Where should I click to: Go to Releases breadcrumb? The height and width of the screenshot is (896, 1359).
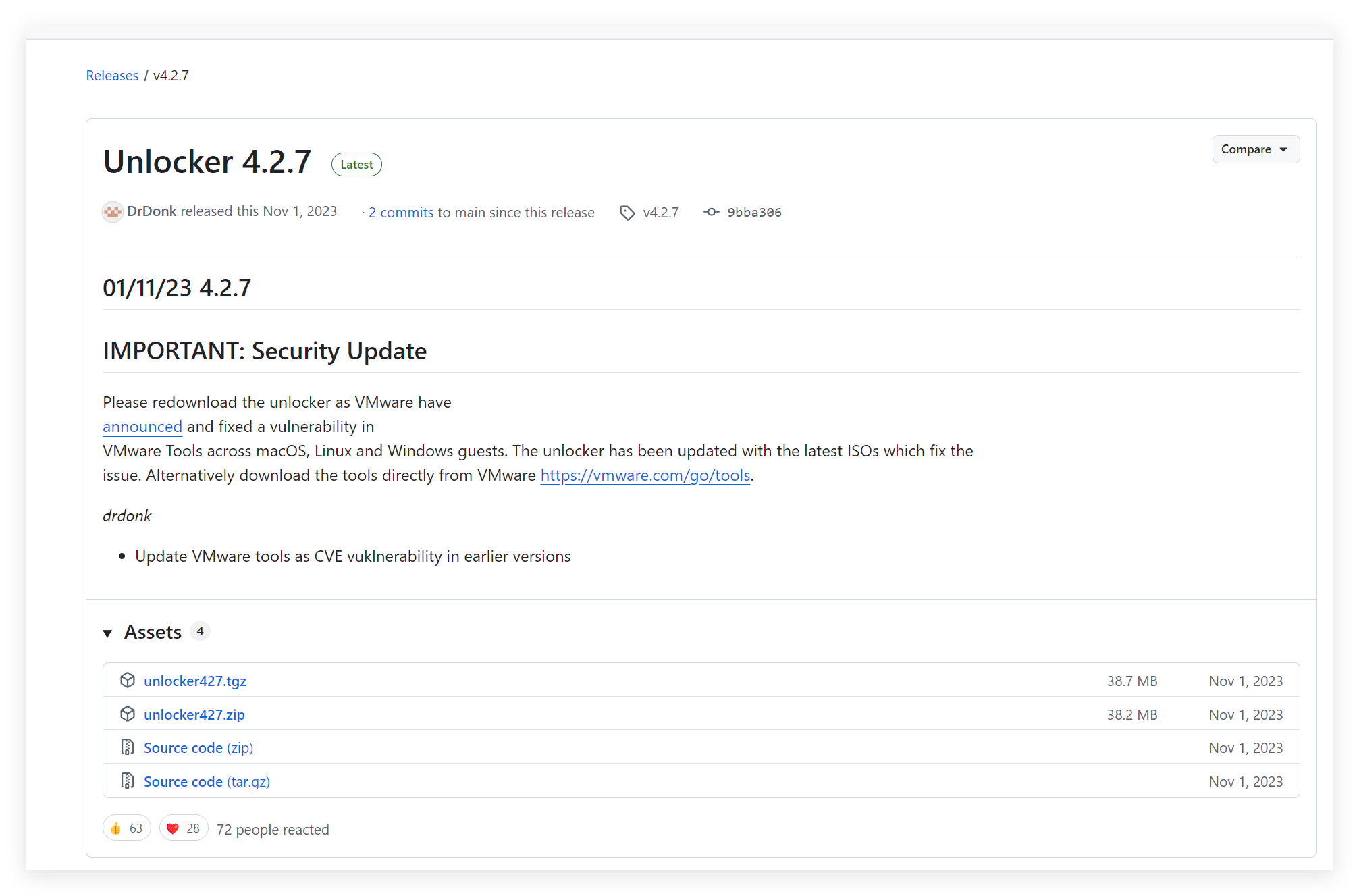pos(112,76)
